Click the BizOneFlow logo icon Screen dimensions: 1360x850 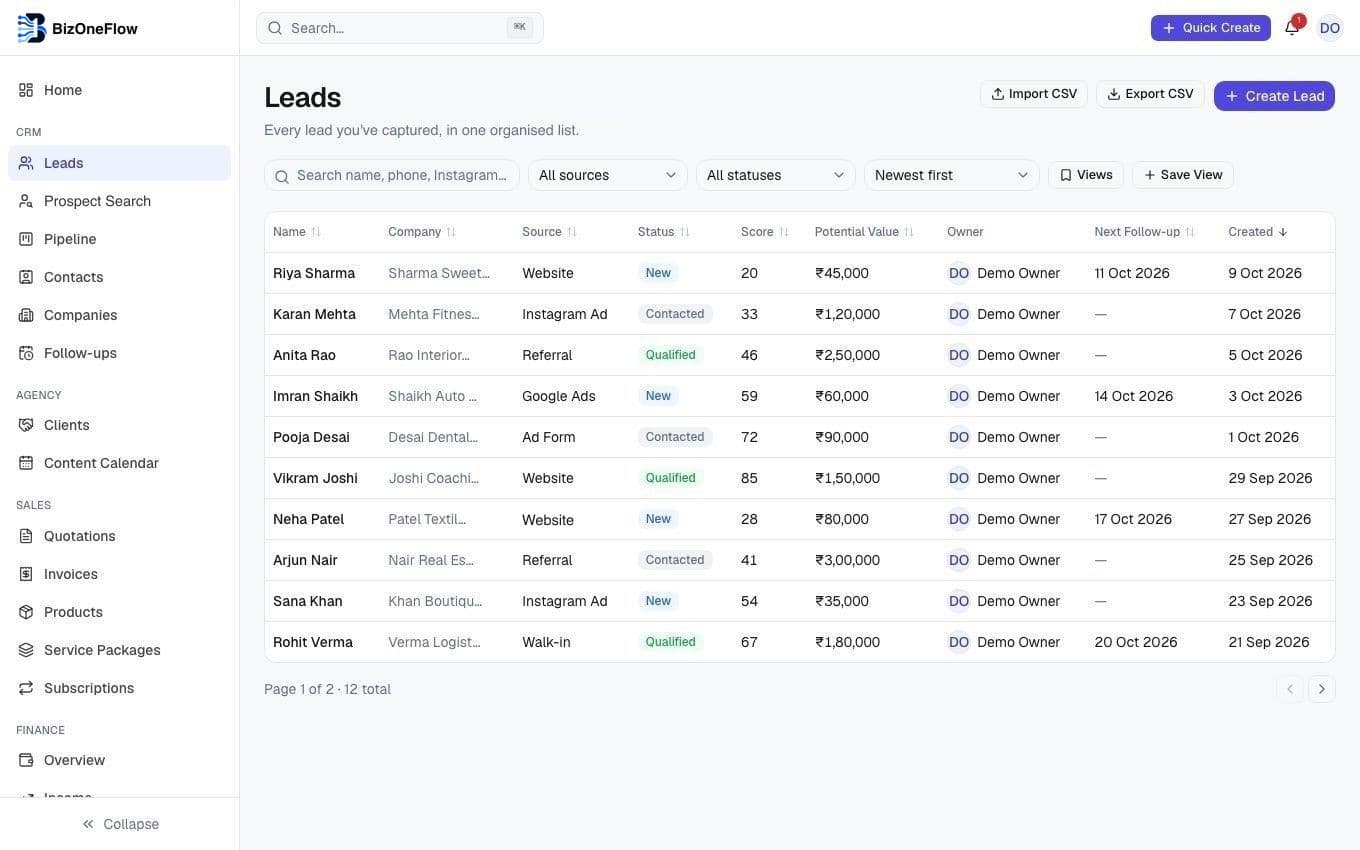tap(32, 28)
